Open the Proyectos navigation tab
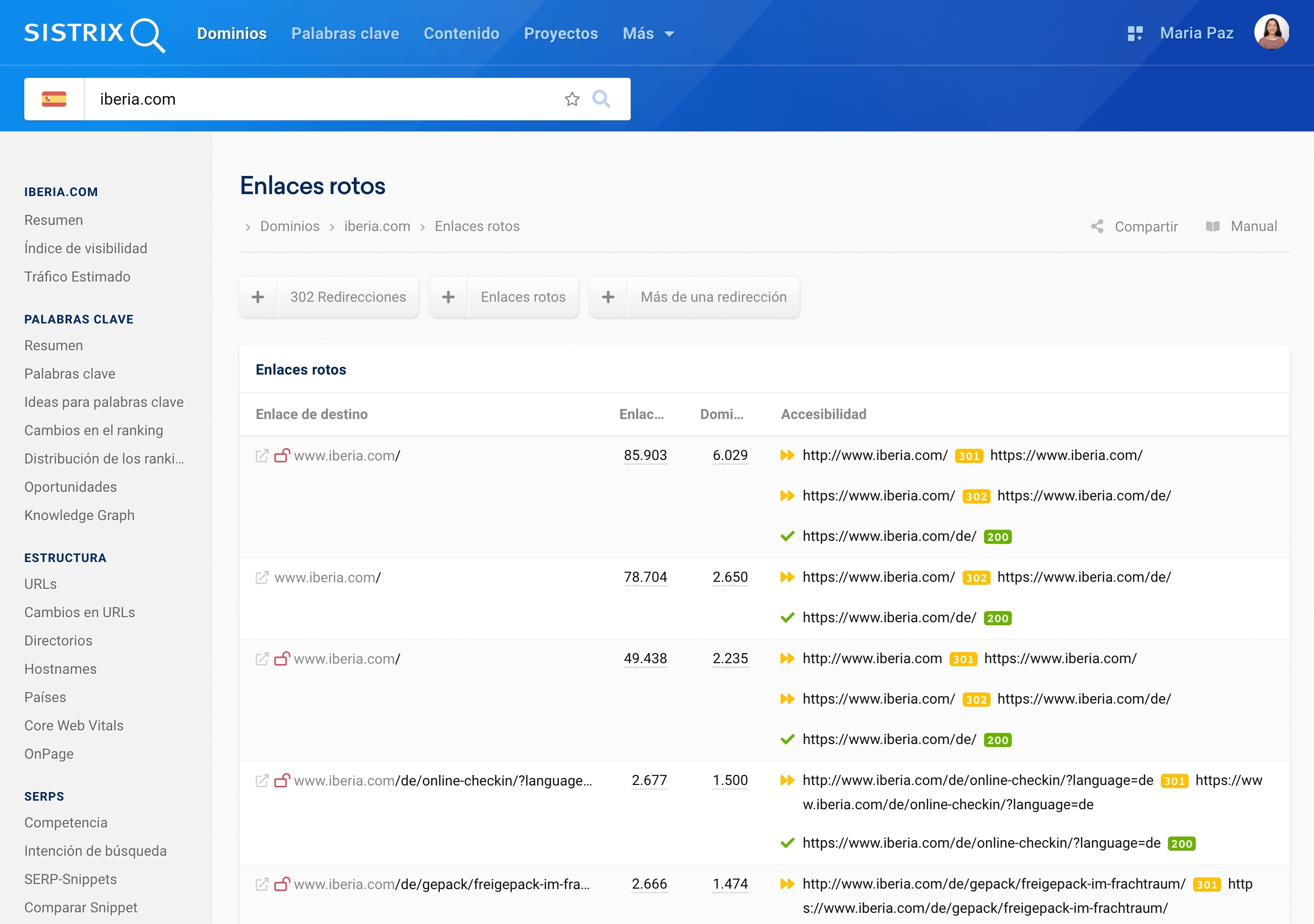This screenshot has width=1314, height=924. [x=560, y=34]
